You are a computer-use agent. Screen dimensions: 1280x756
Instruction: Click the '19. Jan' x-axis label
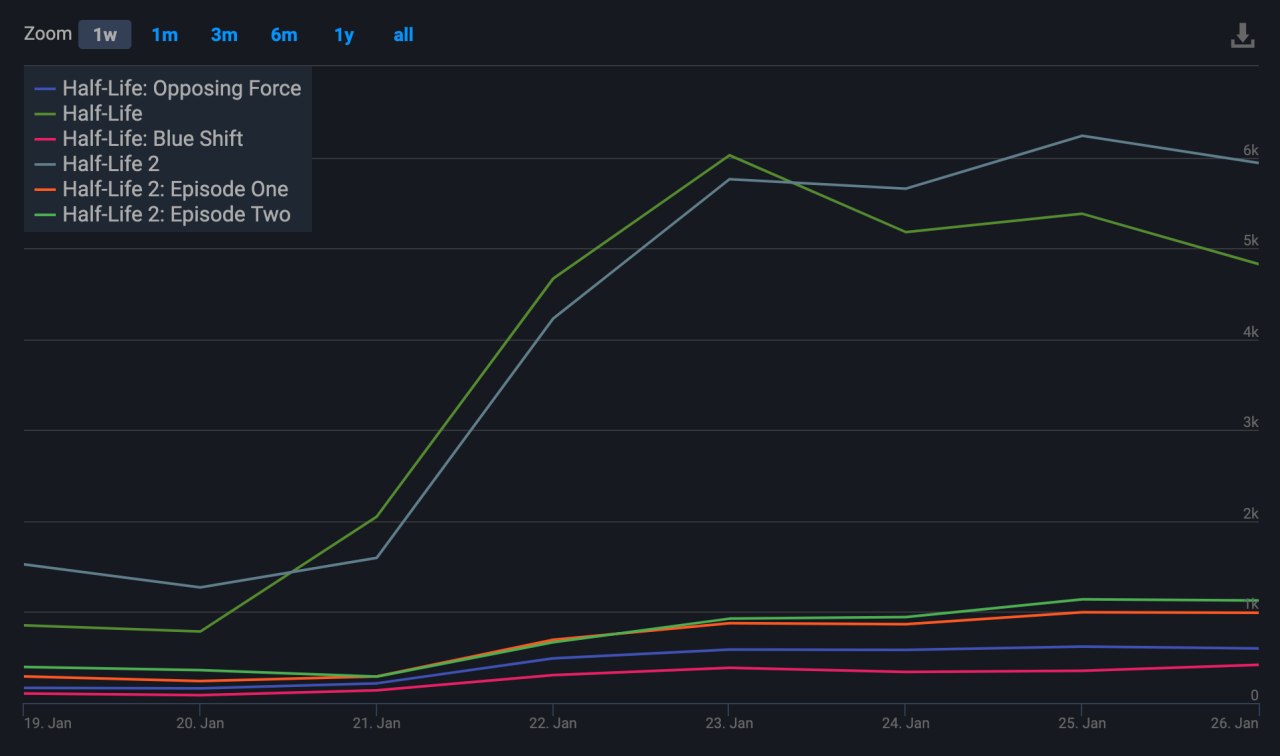pos(47,723)
